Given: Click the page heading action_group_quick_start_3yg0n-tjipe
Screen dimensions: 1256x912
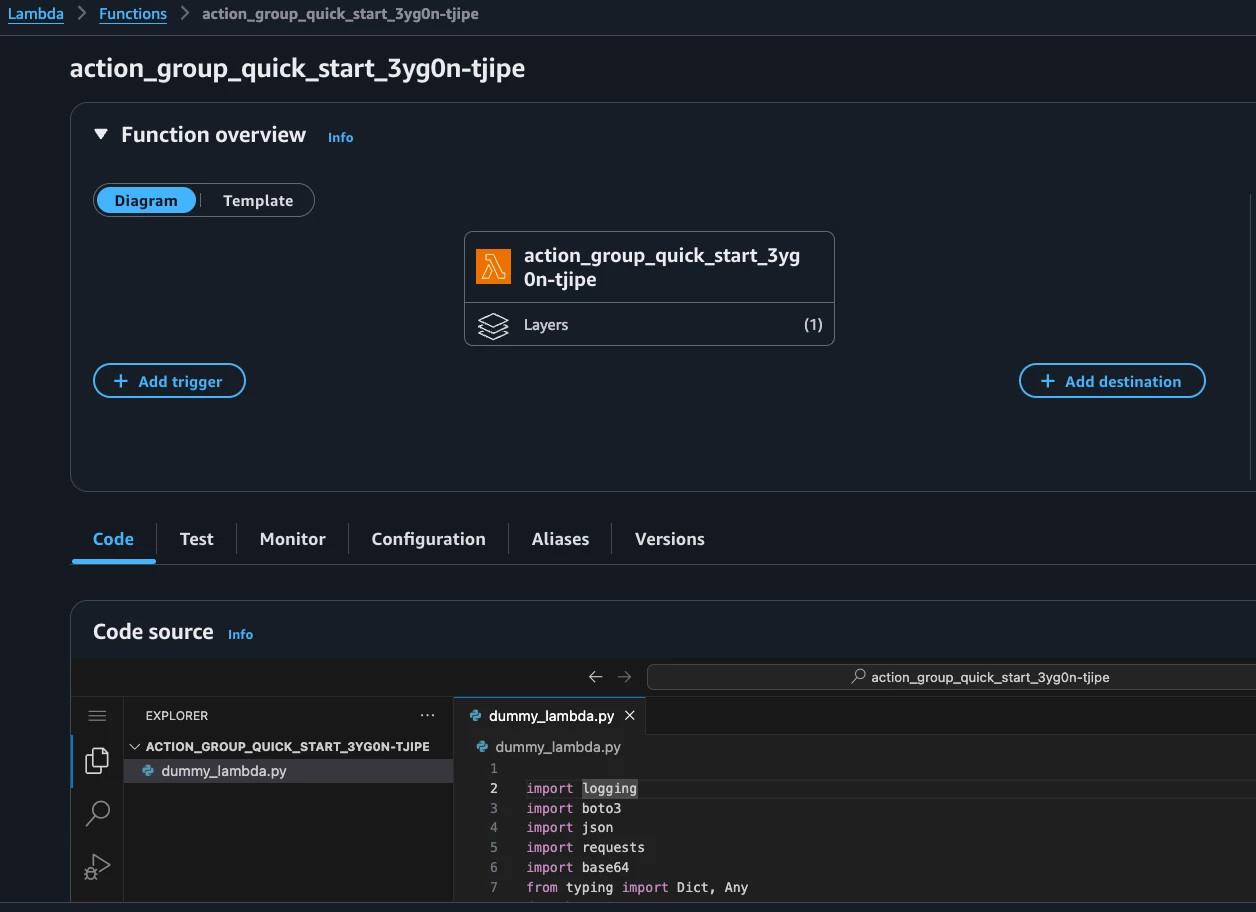Looking at the screenshot, I should tap(297, 68).
